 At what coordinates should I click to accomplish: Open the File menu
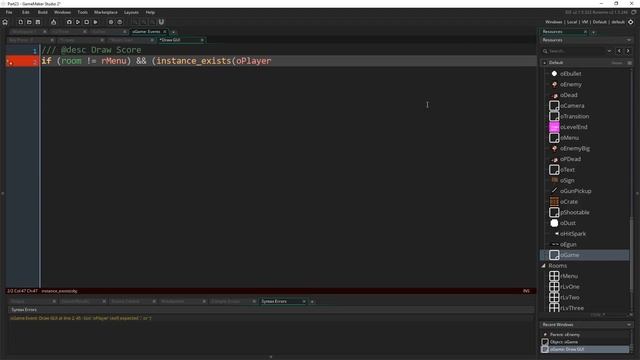point(9,13)
